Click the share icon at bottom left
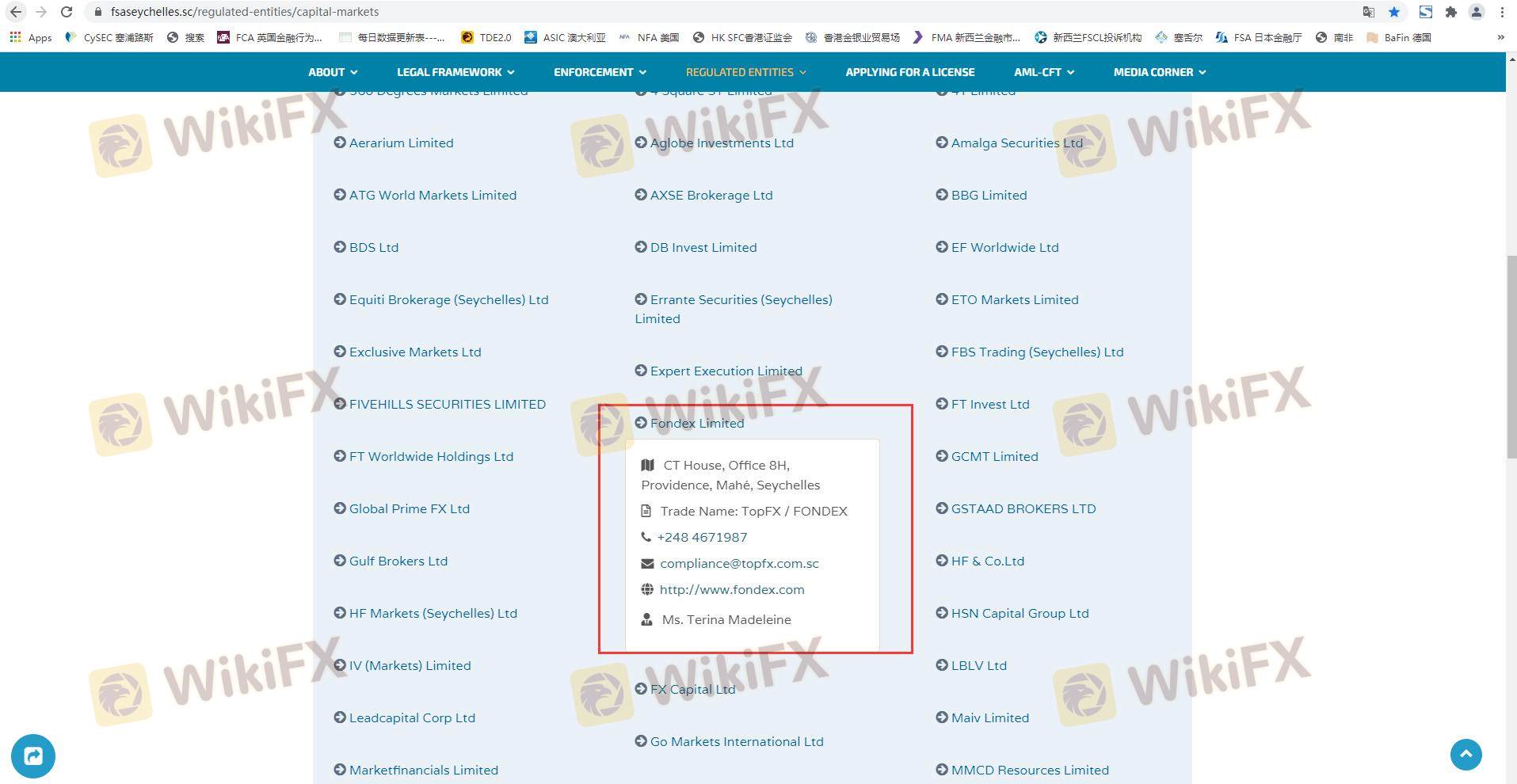Image resolution: width=1517 pixels, height=784 pixels. point(33,756)
